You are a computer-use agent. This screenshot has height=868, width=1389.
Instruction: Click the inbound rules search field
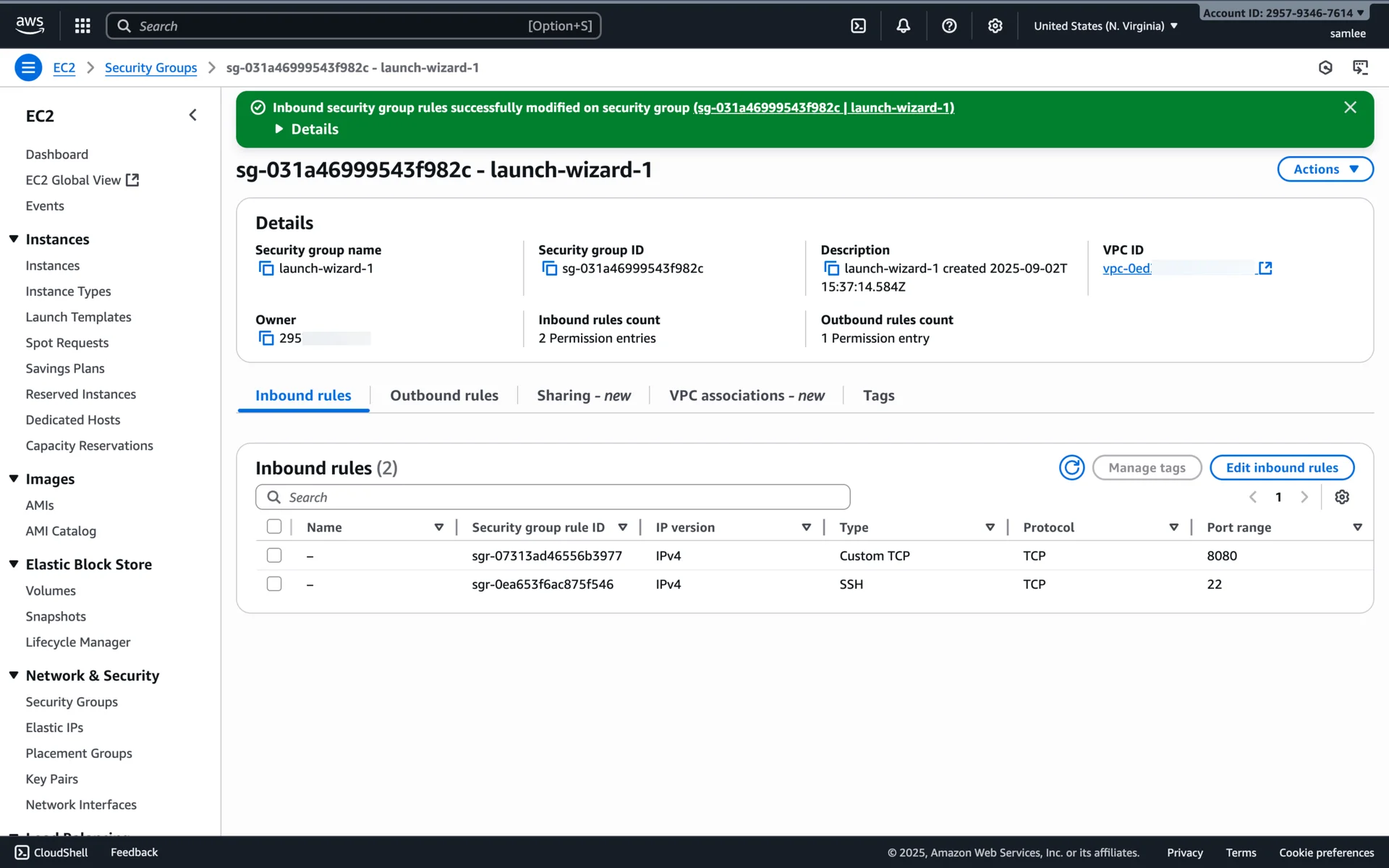(x=553, y=497)
